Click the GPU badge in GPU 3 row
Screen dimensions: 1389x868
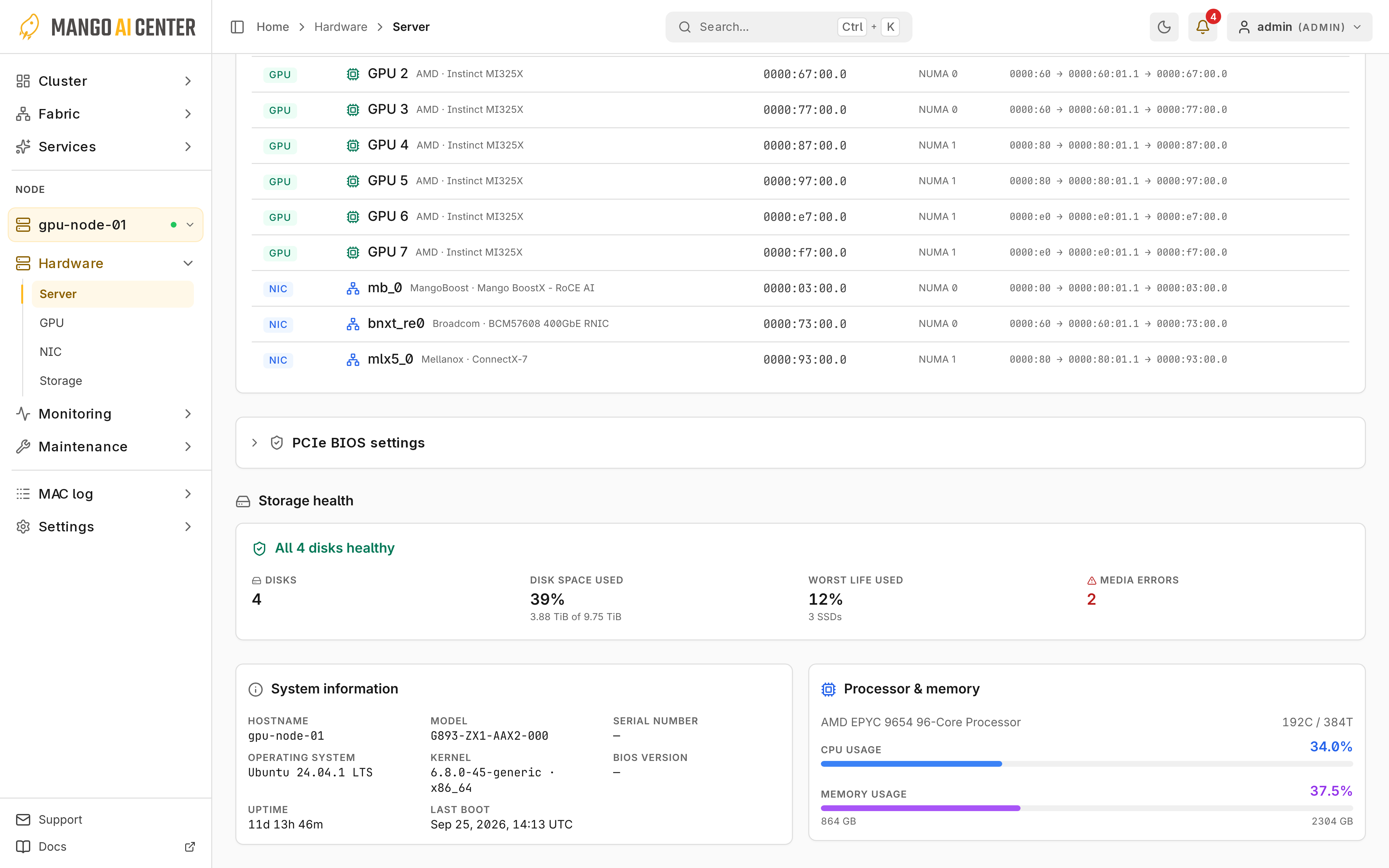(x=280, y=110)
